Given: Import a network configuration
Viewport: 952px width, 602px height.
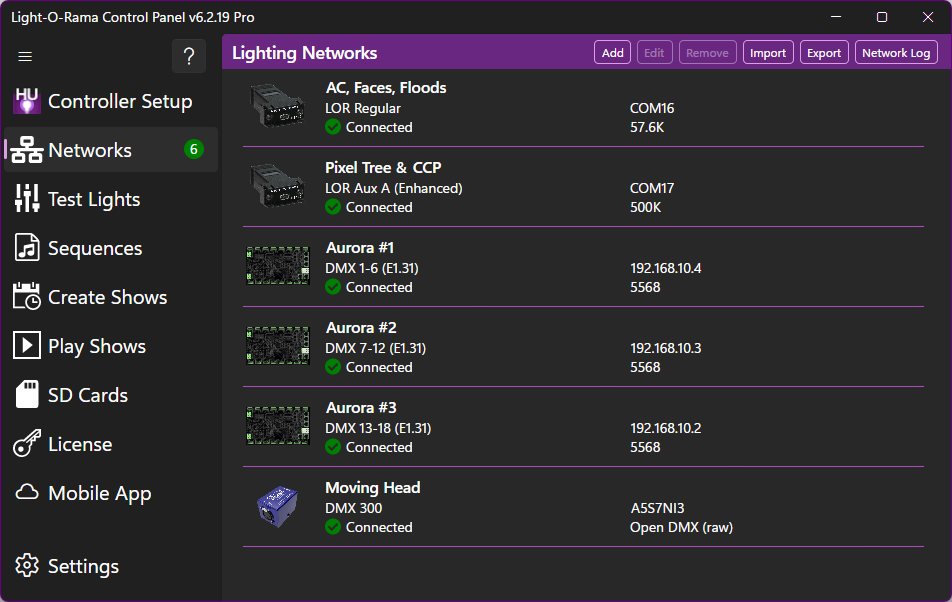Looking at the screenshot, I should coord(768,52).
